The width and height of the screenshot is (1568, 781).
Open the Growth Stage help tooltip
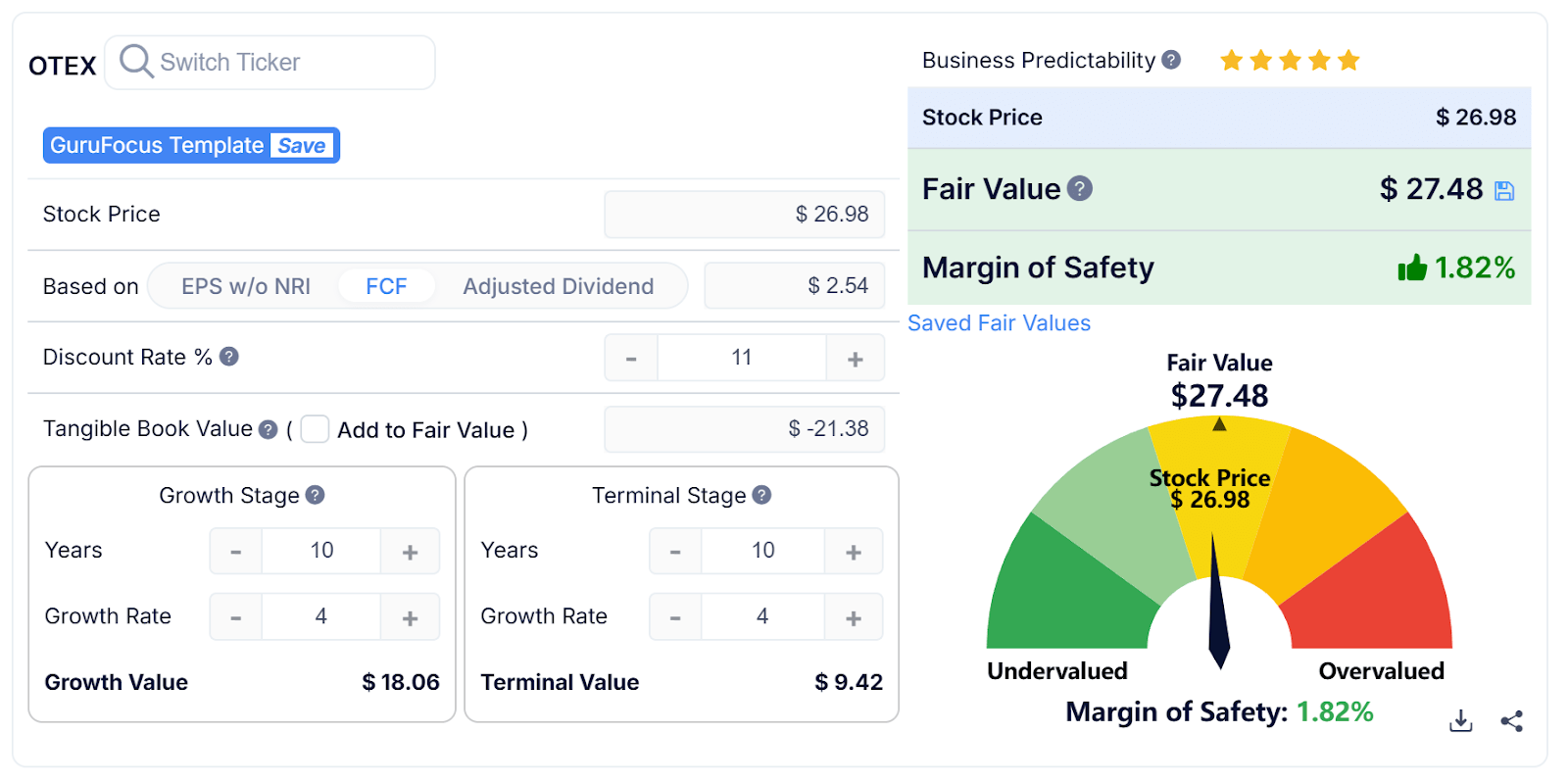click(x=314, y=495)
